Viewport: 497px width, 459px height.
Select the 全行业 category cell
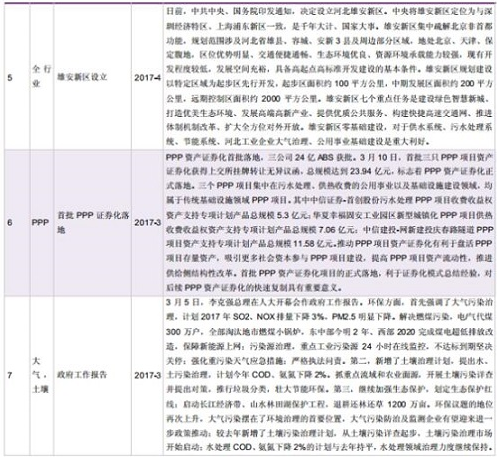(41, 76)
